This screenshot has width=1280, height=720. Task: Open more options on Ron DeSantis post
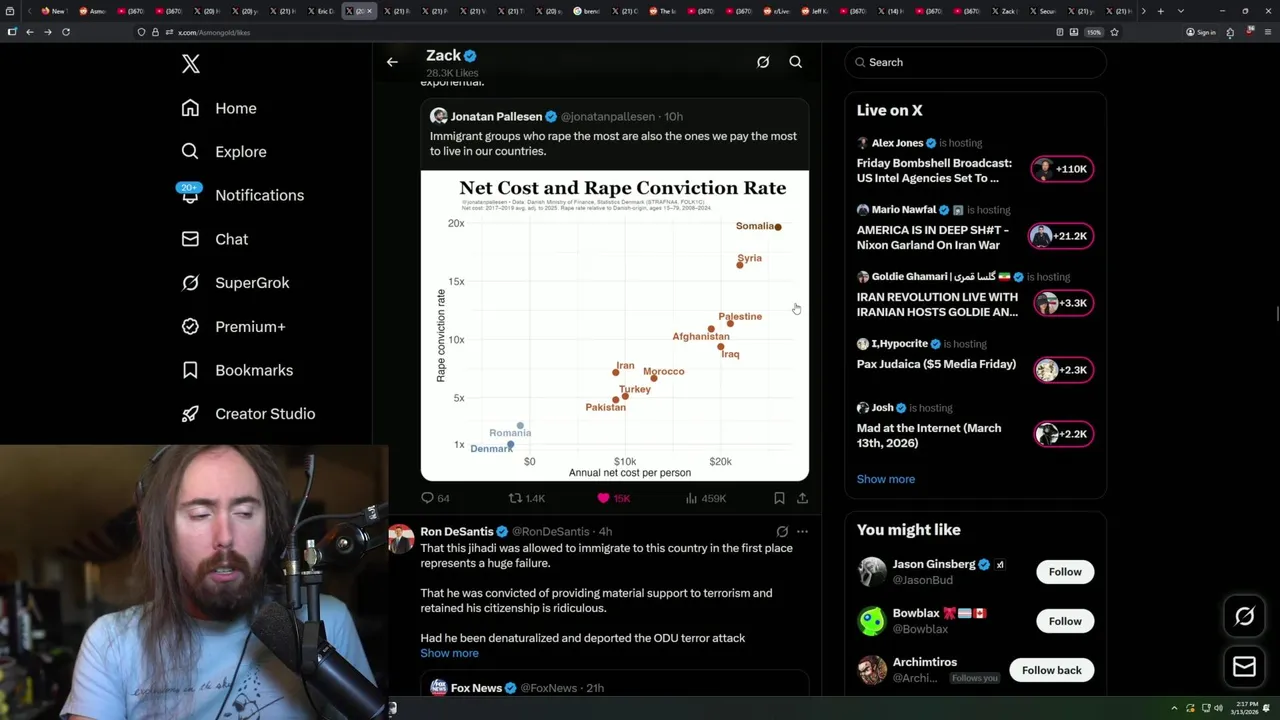(802, 532)
